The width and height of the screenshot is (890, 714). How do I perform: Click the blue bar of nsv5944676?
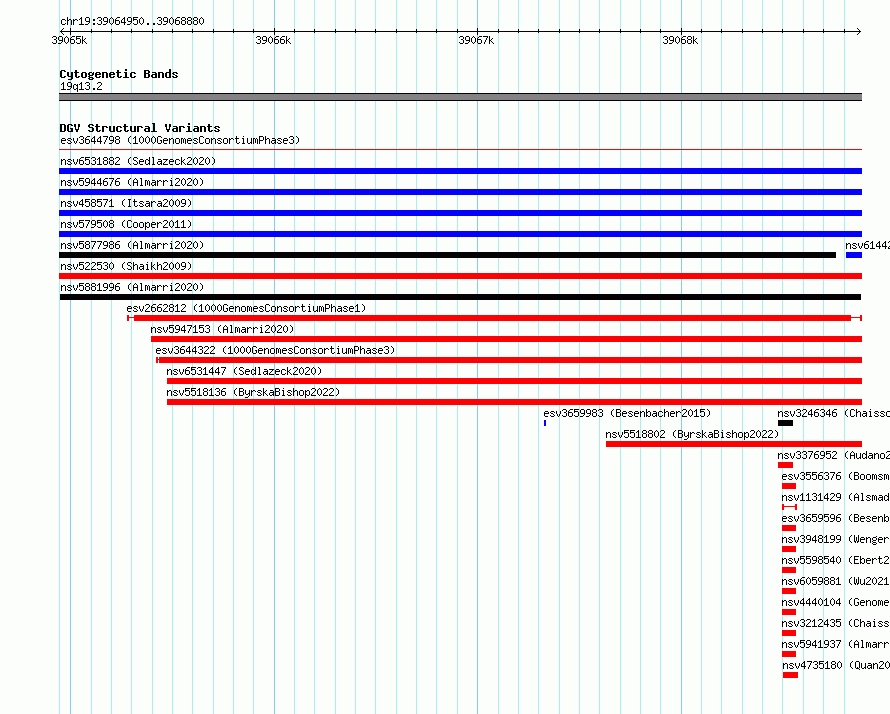point(460,192)
